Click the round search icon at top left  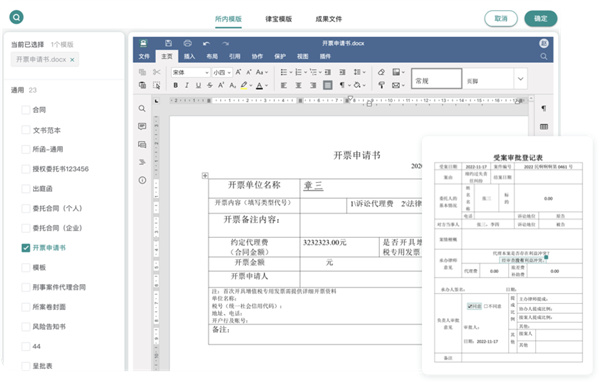click(16, 17)
